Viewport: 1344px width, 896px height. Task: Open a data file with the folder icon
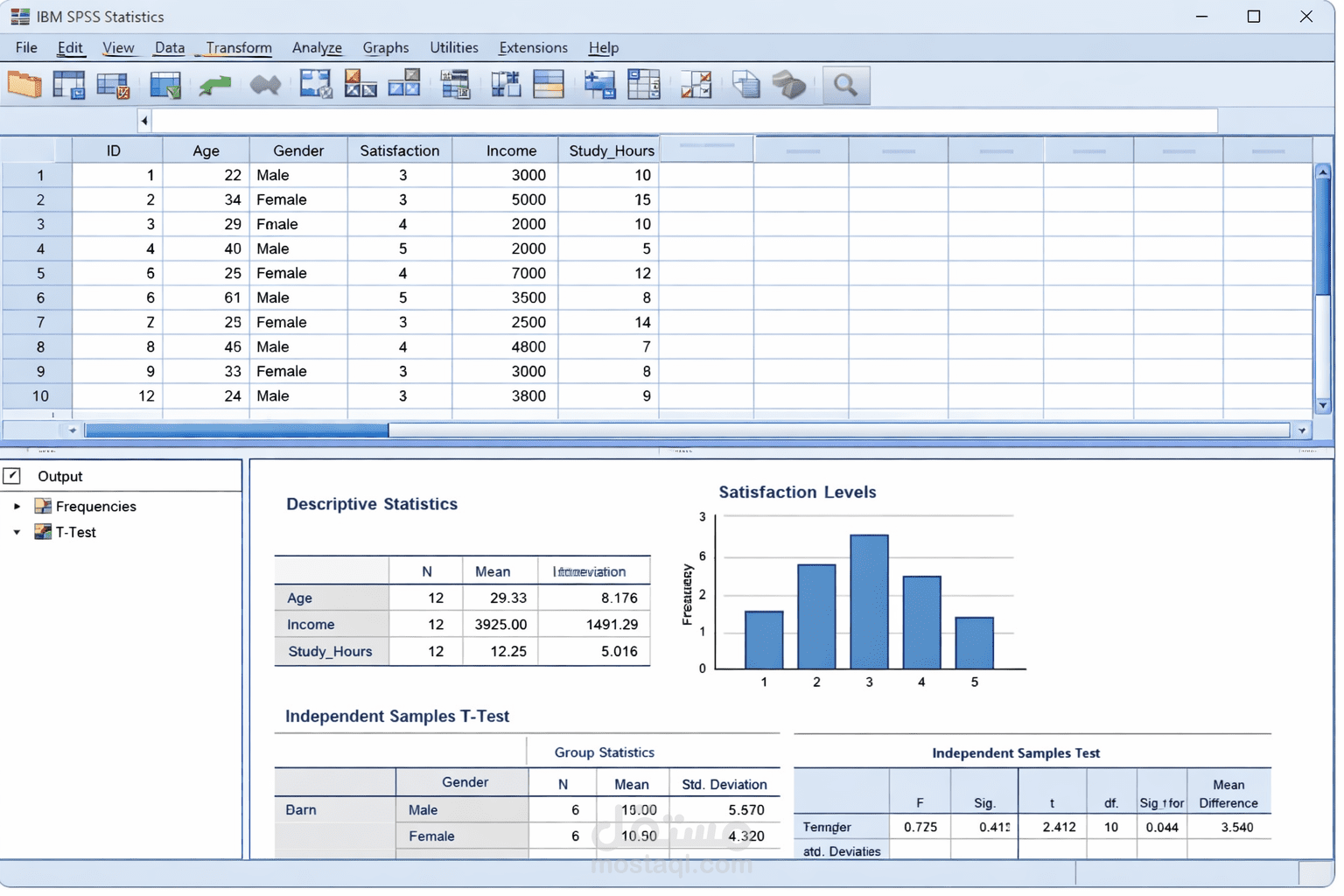pyautogui.click(x=24, y=85)
